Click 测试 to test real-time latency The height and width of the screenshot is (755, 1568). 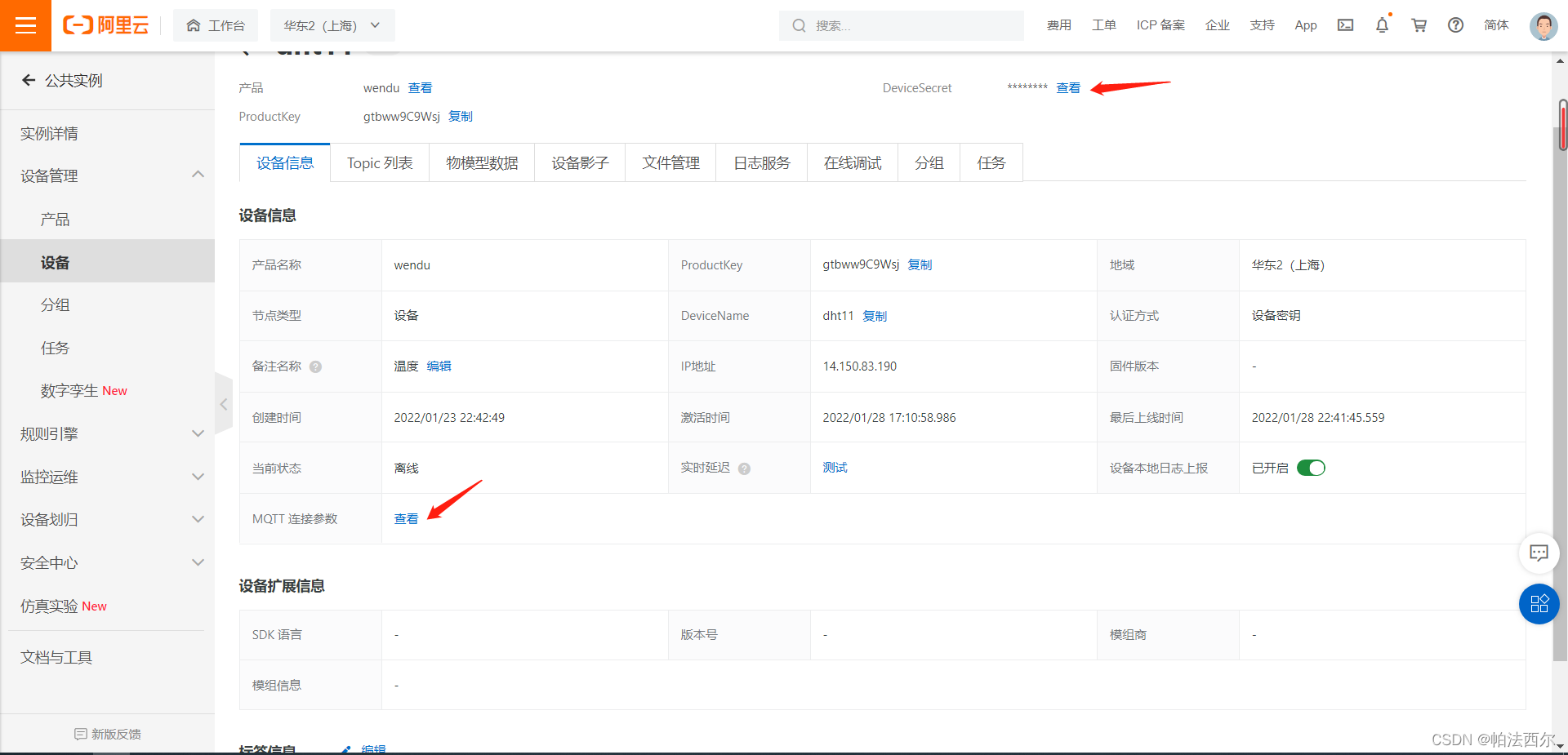click(835, 468)
